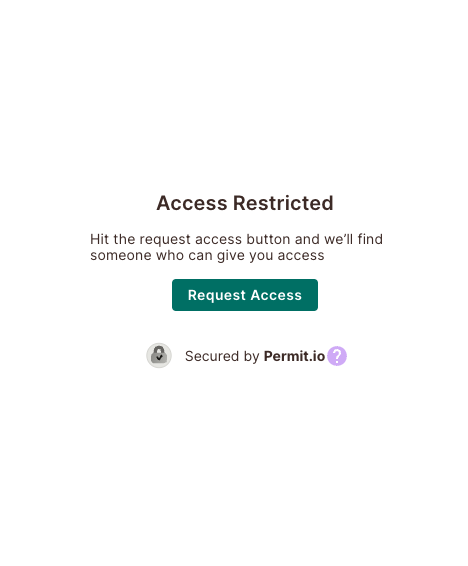Click the Request Access button
The height and width of the screenshot is (566, 468).
[245, 295]
